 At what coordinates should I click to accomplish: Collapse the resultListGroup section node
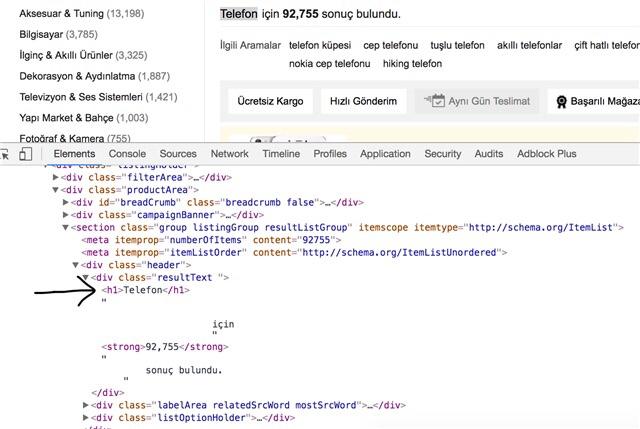click(65, 227)
